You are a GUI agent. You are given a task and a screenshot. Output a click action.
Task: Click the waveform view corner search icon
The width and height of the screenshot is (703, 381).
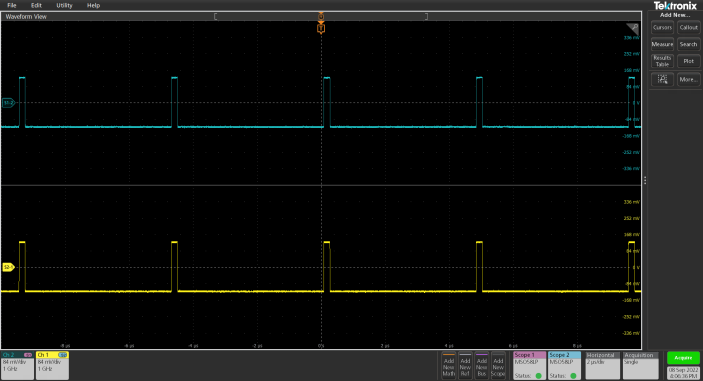(633, 28)
